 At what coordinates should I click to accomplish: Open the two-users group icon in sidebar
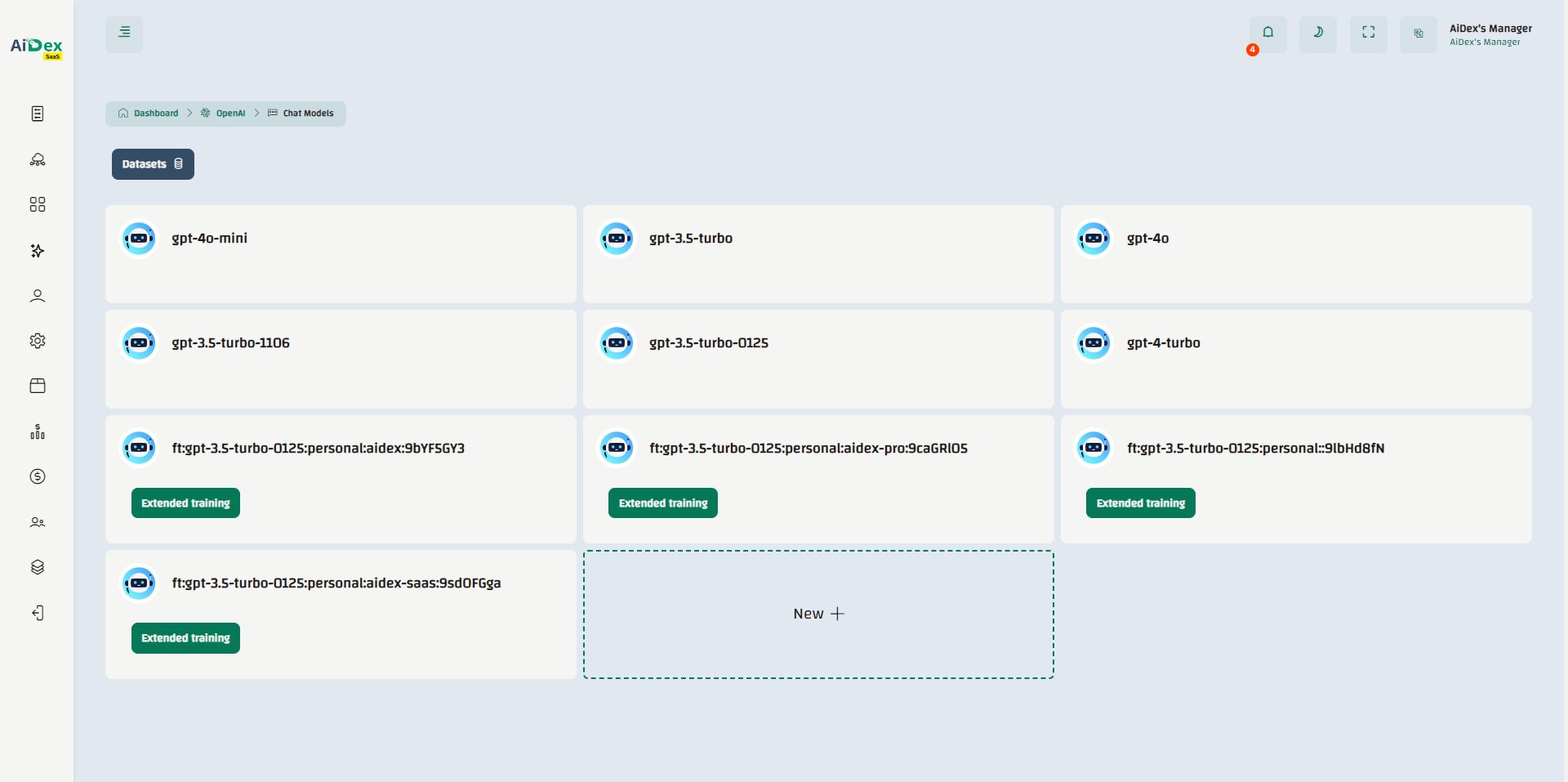pyautogui.click(x=38, y=522)
